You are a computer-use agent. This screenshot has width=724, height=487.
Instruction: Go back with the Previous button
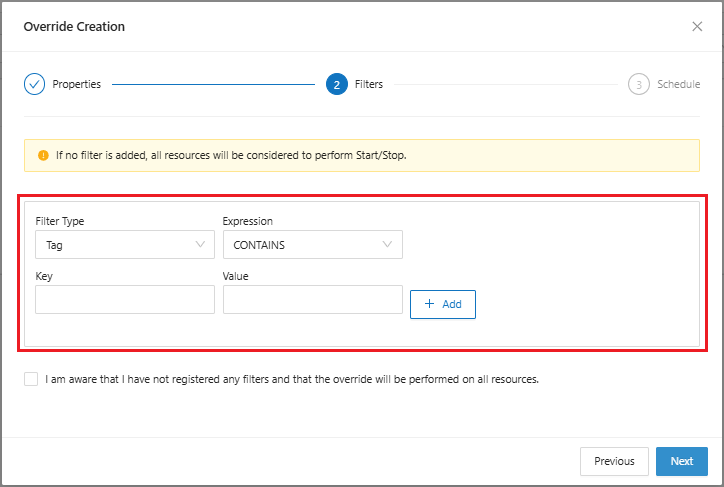click(614, 461)
